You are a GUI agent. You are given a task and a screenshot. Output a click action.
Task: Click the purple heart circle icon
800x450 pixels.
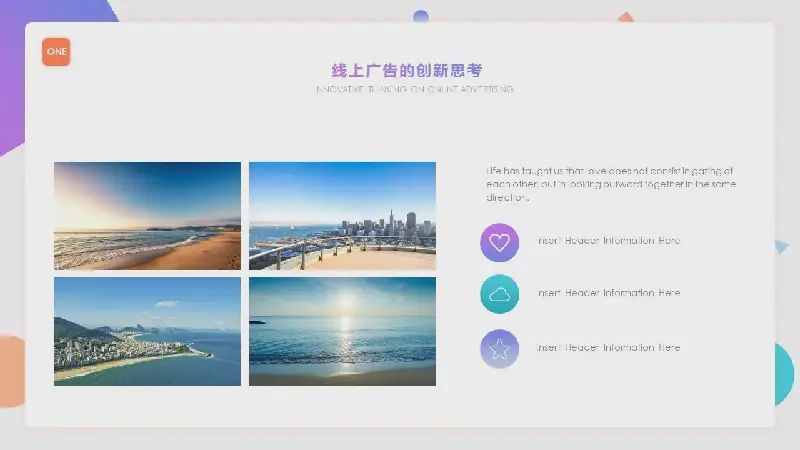pyautogui.click(x=499, y=242)
